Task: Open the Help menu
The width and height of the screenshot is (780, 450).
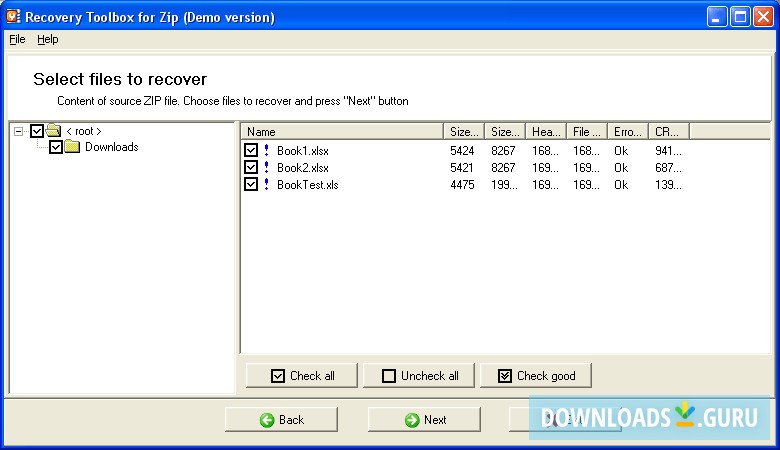Action: (x=48, y=39)
